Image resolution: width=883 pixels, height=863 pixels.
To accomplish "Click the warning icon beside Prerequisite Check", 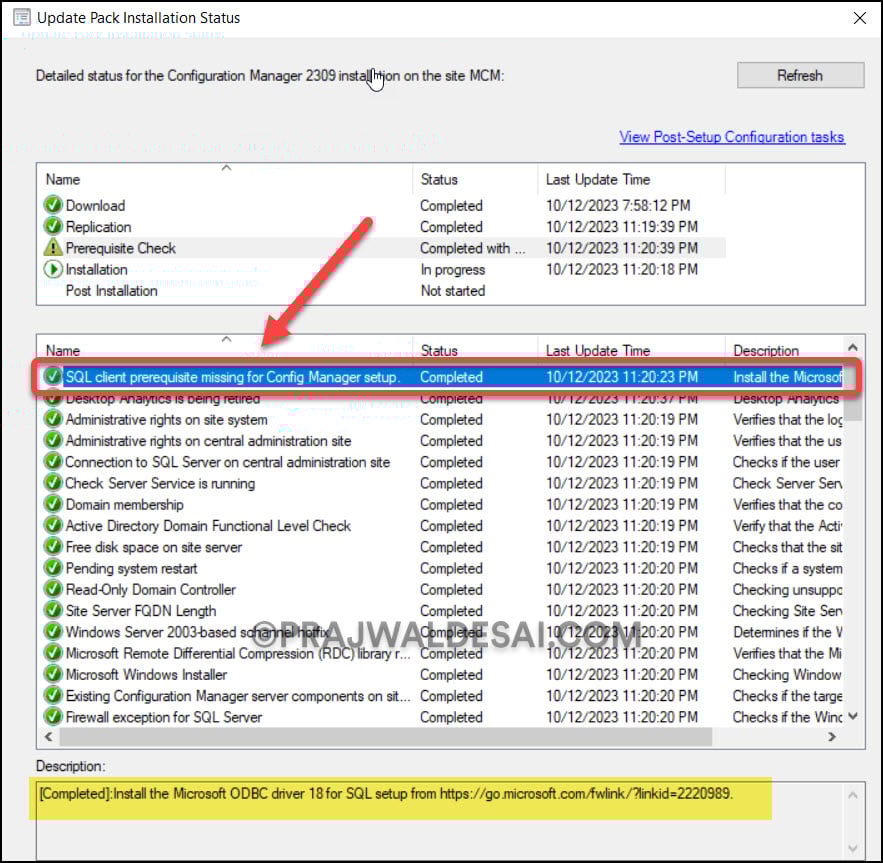I will pos(53,248).
